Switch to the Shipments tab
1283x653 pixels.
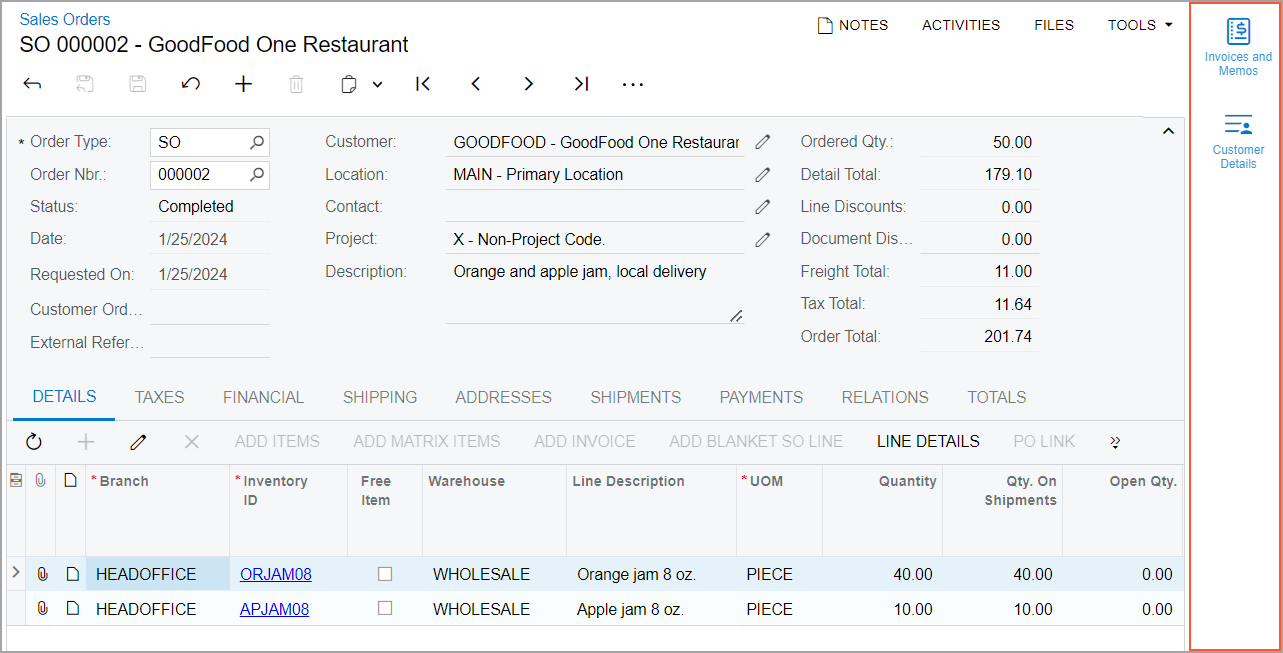click(x=635, y=397)
